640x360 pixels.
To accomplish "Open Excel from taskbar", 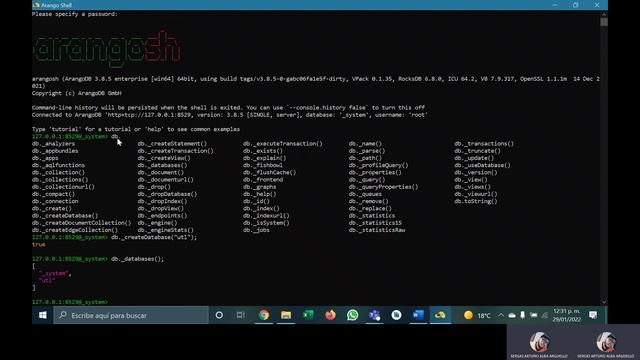I will tap(308, 315).
